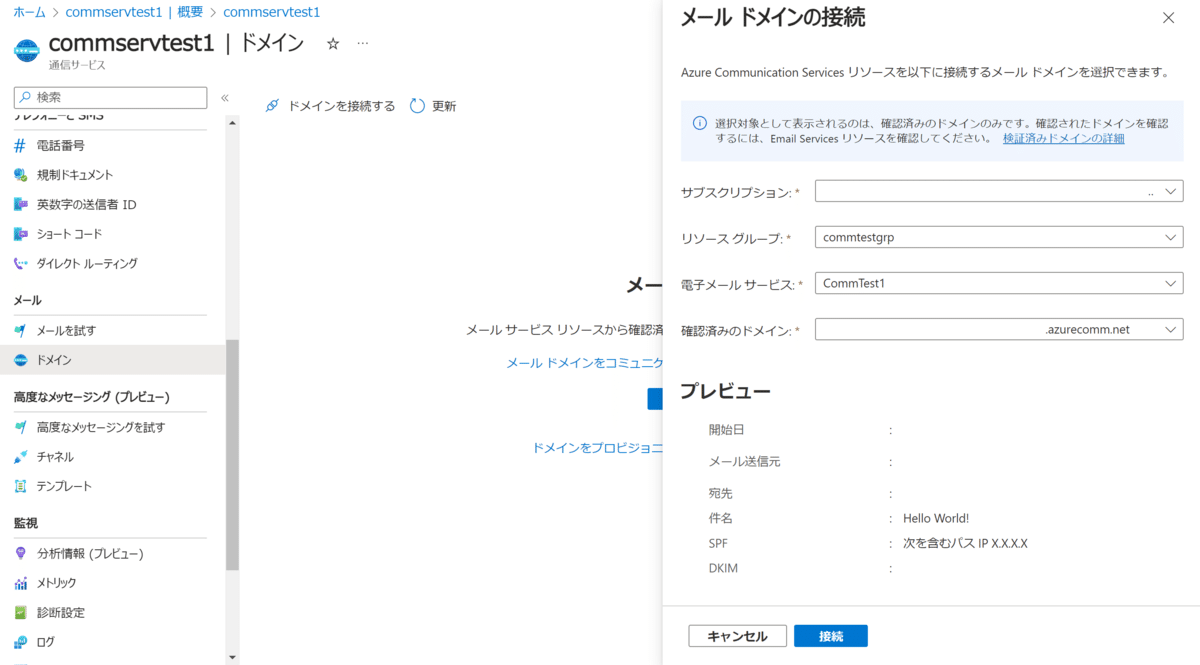Image resolution: width=1200 pixels, height=665 pixels.
Task: Click the 診断設定 icon
Action: 20,613
